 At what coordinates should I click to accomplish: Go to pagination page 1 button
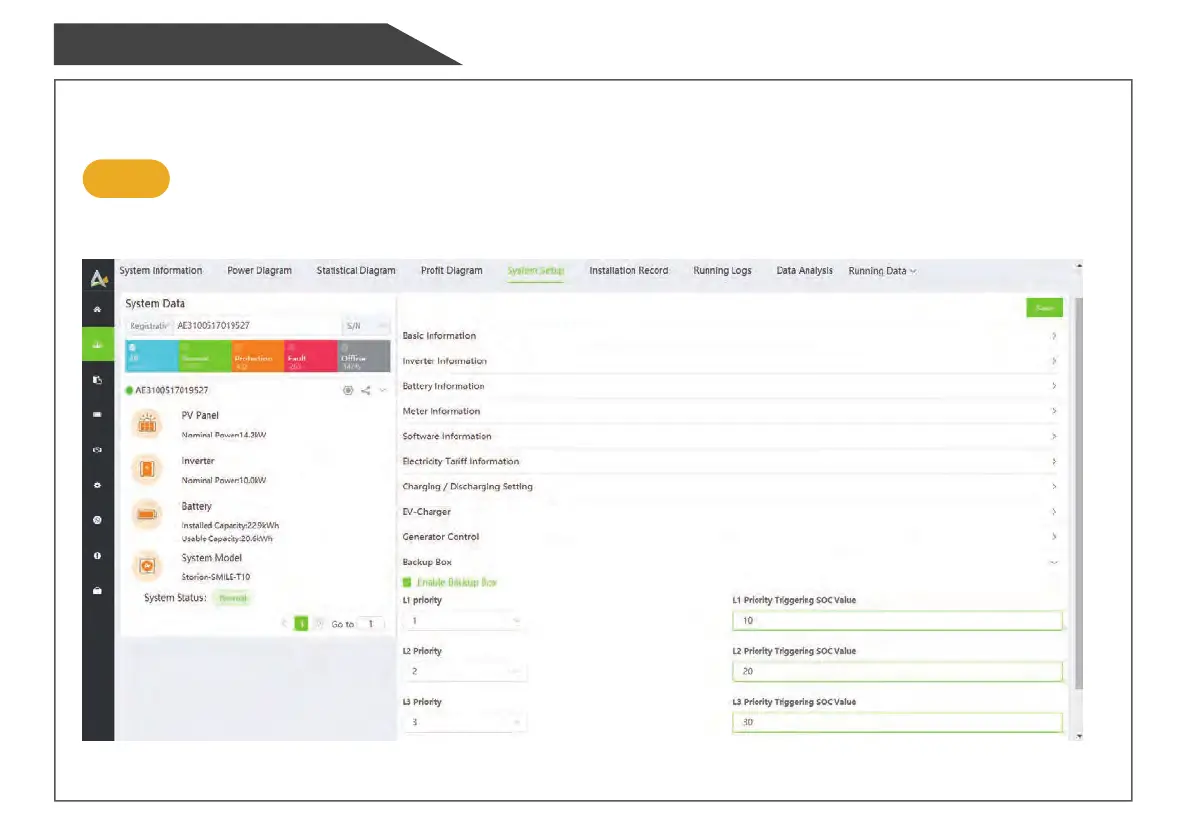[x=302, y=623]
